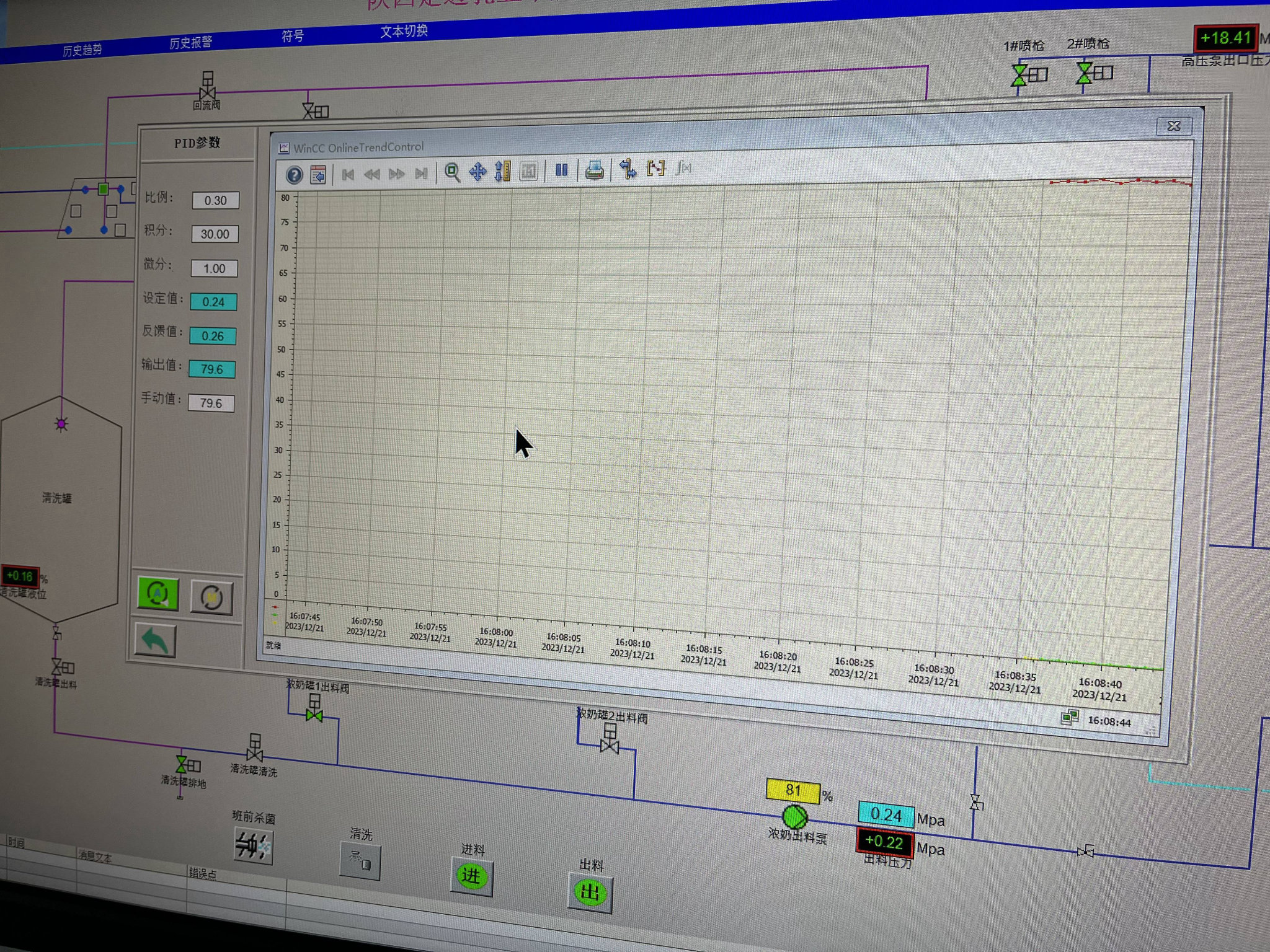
Task: Click the +18.41 pressure readout
Action: tap(1226, 38)
